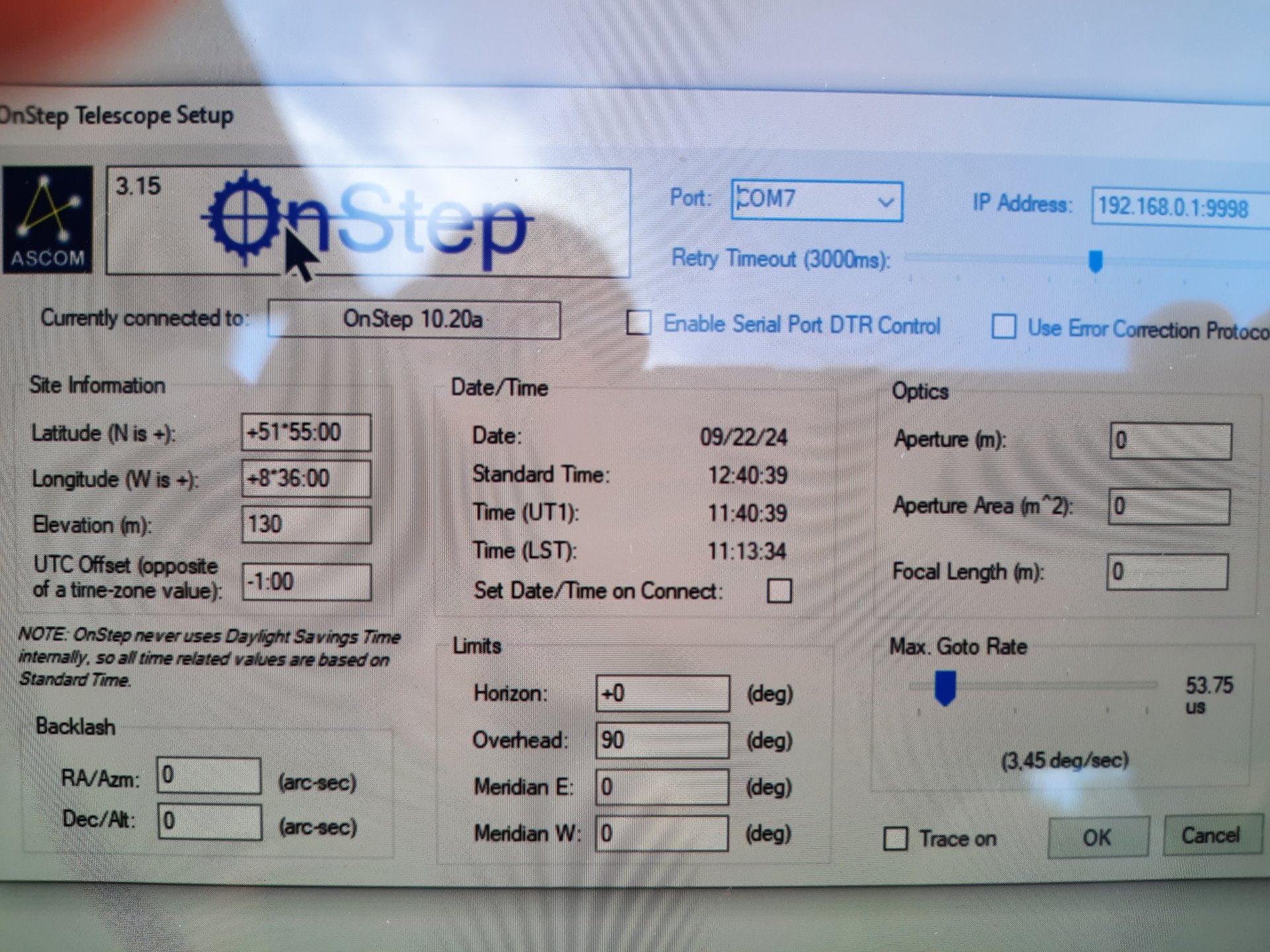Edit the IP Address field
This screenshot has height=952, width=1270.
point(1181,208)
